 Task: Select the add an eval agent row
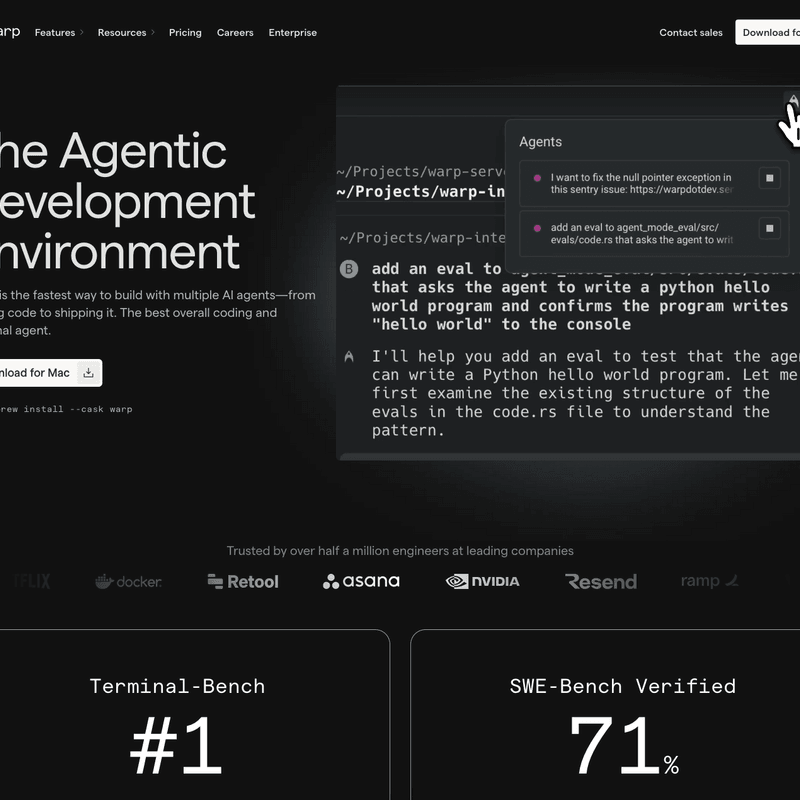click(654, 233)
